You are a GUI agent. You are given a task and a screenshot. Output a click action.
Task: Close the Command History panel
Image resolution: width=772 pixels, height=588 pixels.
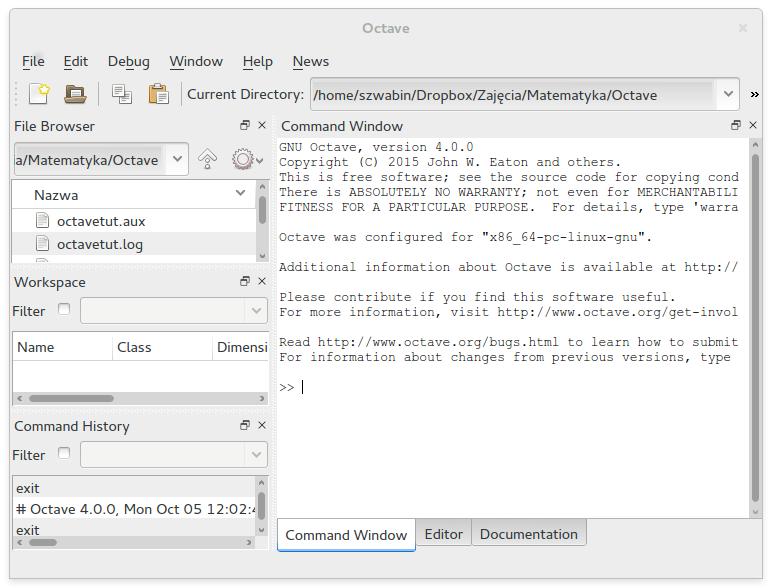(262, 425)
